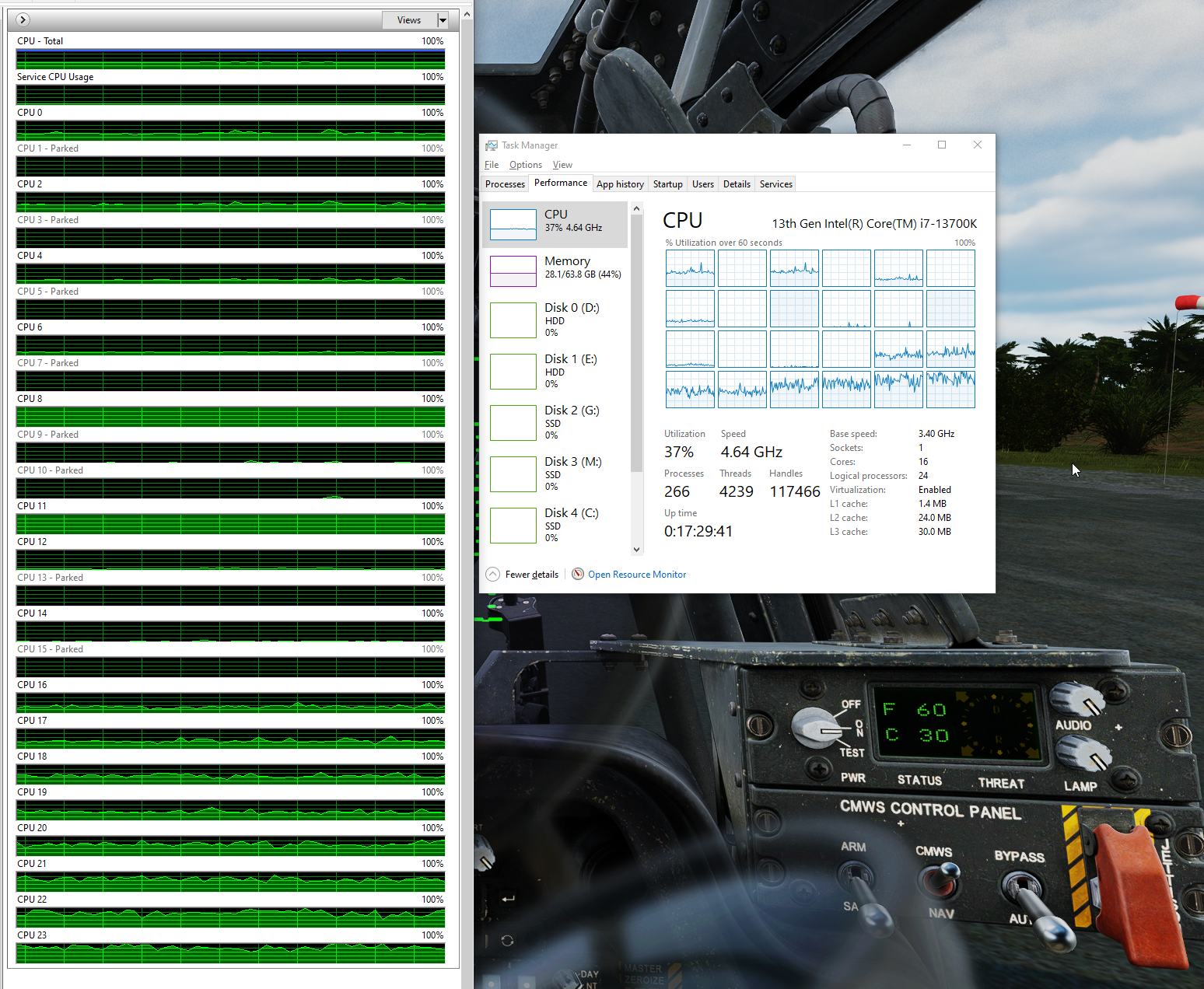
Task: Select the Disk 4 (C:) graph thumbnail
Action: click(x=513, y=526)
